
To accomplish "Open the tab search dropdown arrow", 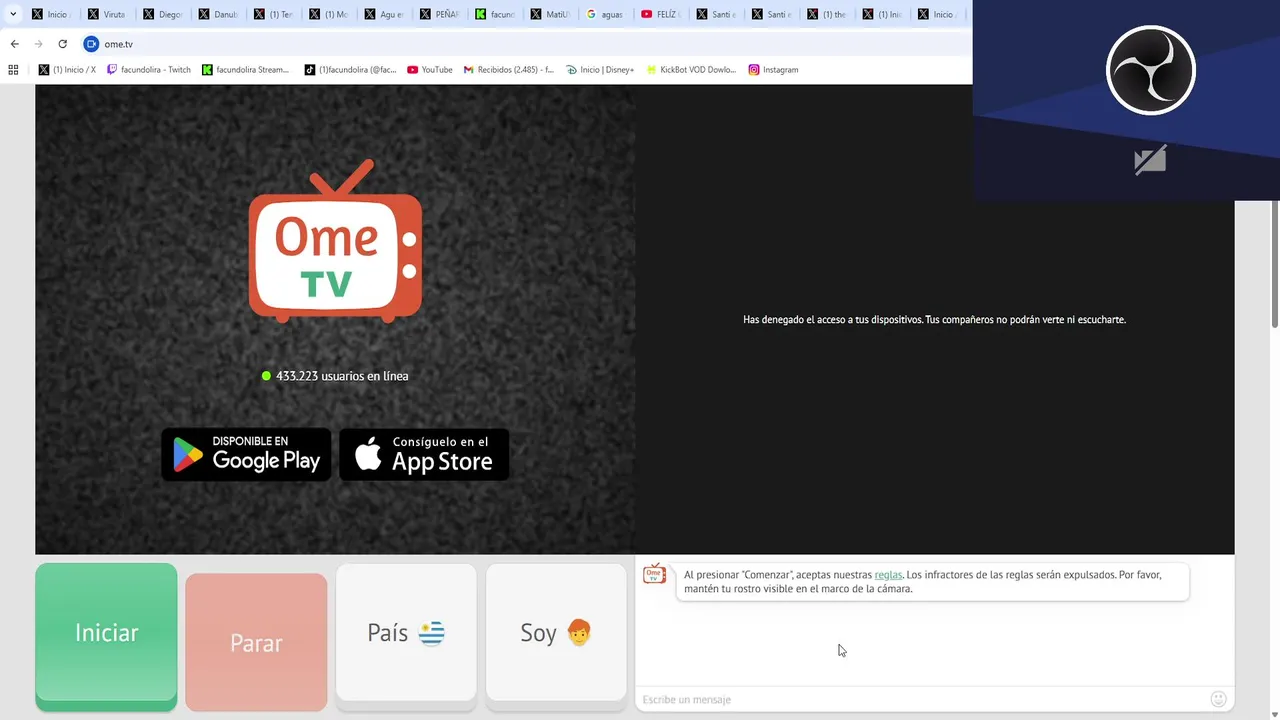I will click(x=13, y=14).
